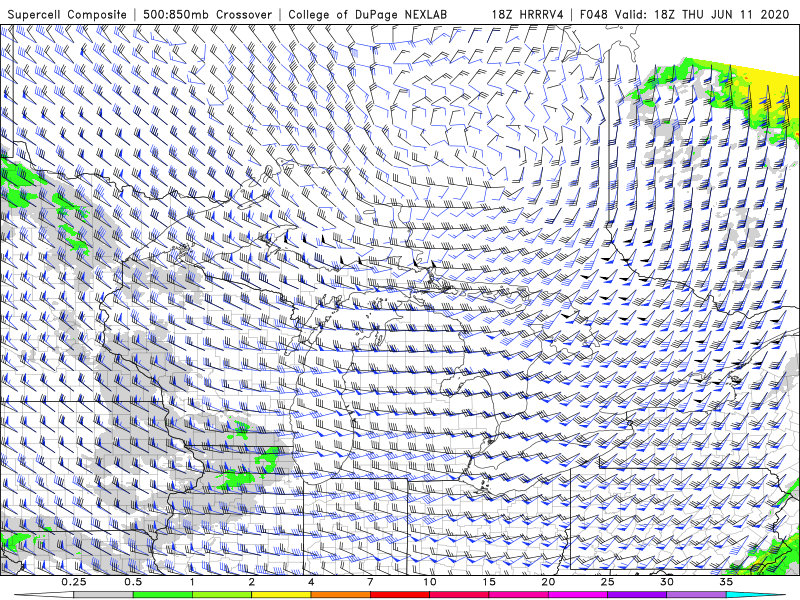The width and height of the screenshot is (800, 600).
Task: Click the "500:850mb Crossover" header label
Action: pos(208,14)
